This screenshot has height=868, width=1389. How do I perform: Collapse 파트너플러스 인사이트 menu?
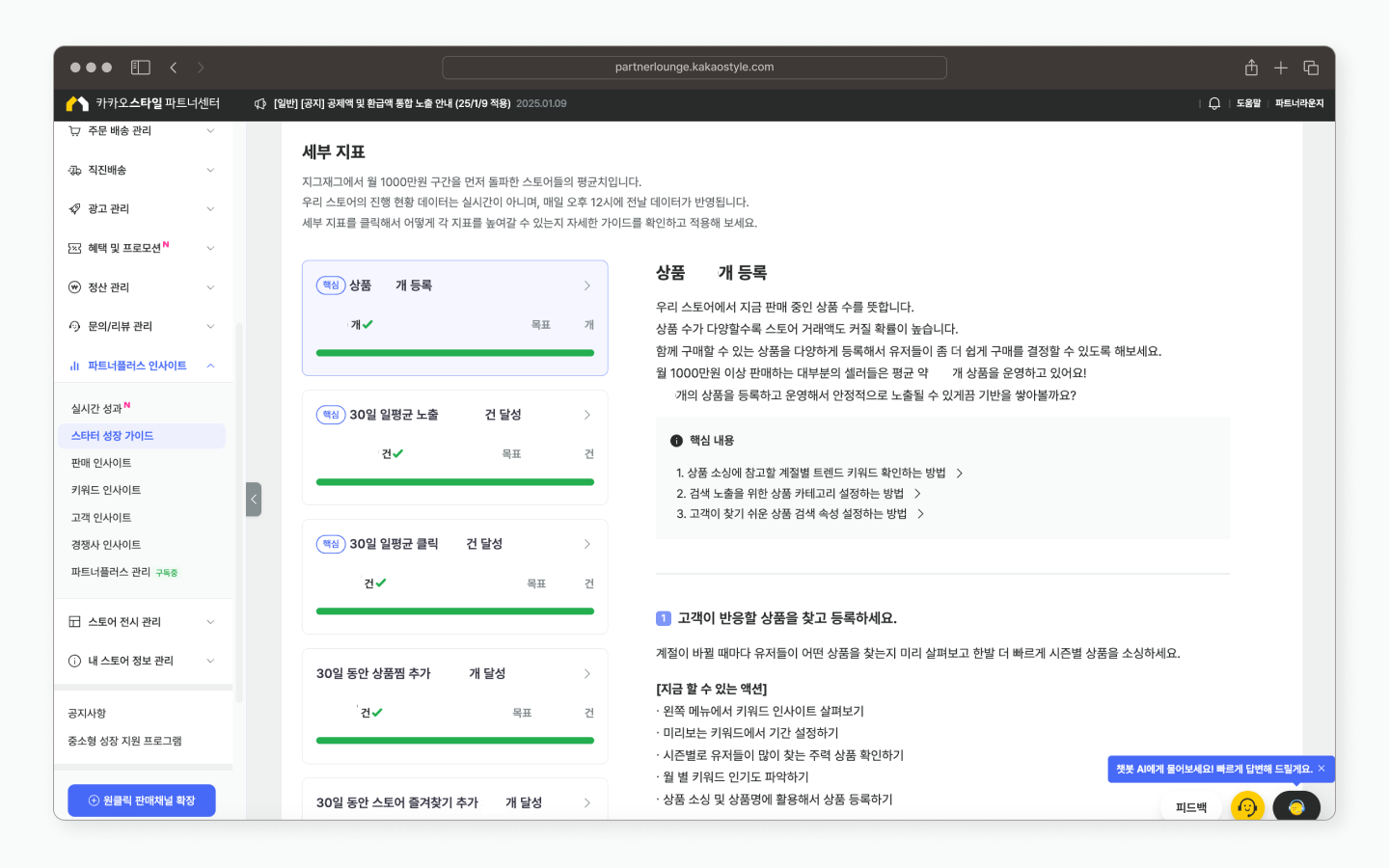pyautogui.click(x=210, y=366)
